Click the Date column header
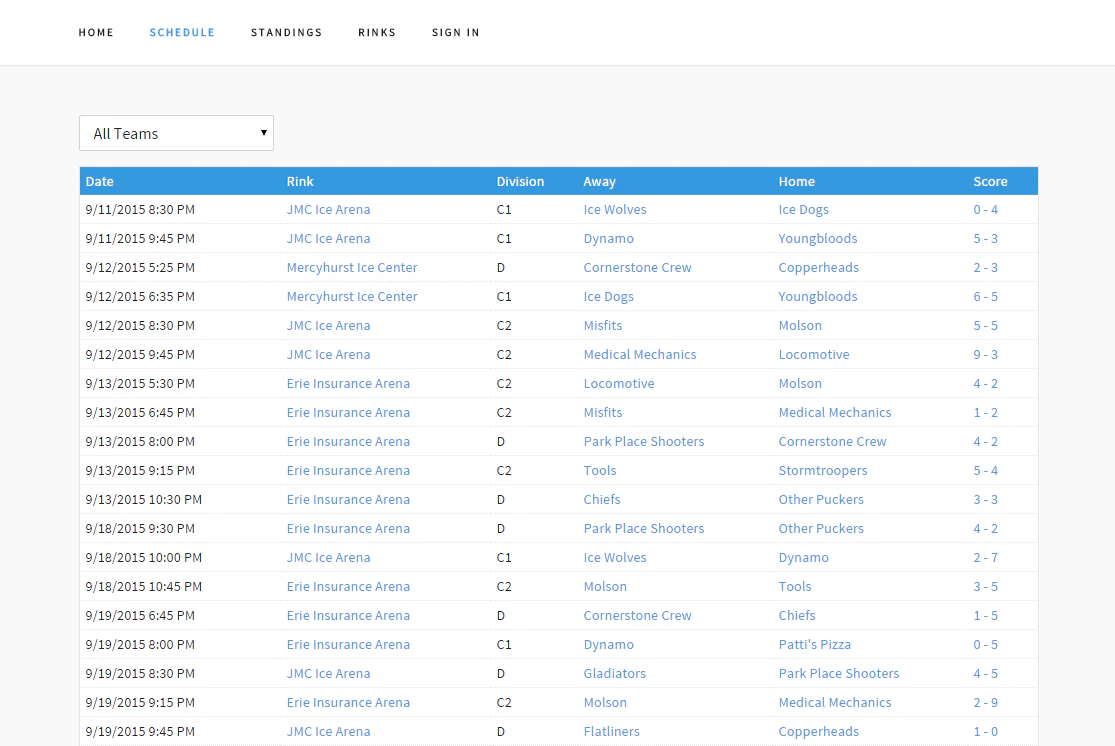The image size is (1115, 746). click(100, 181)
